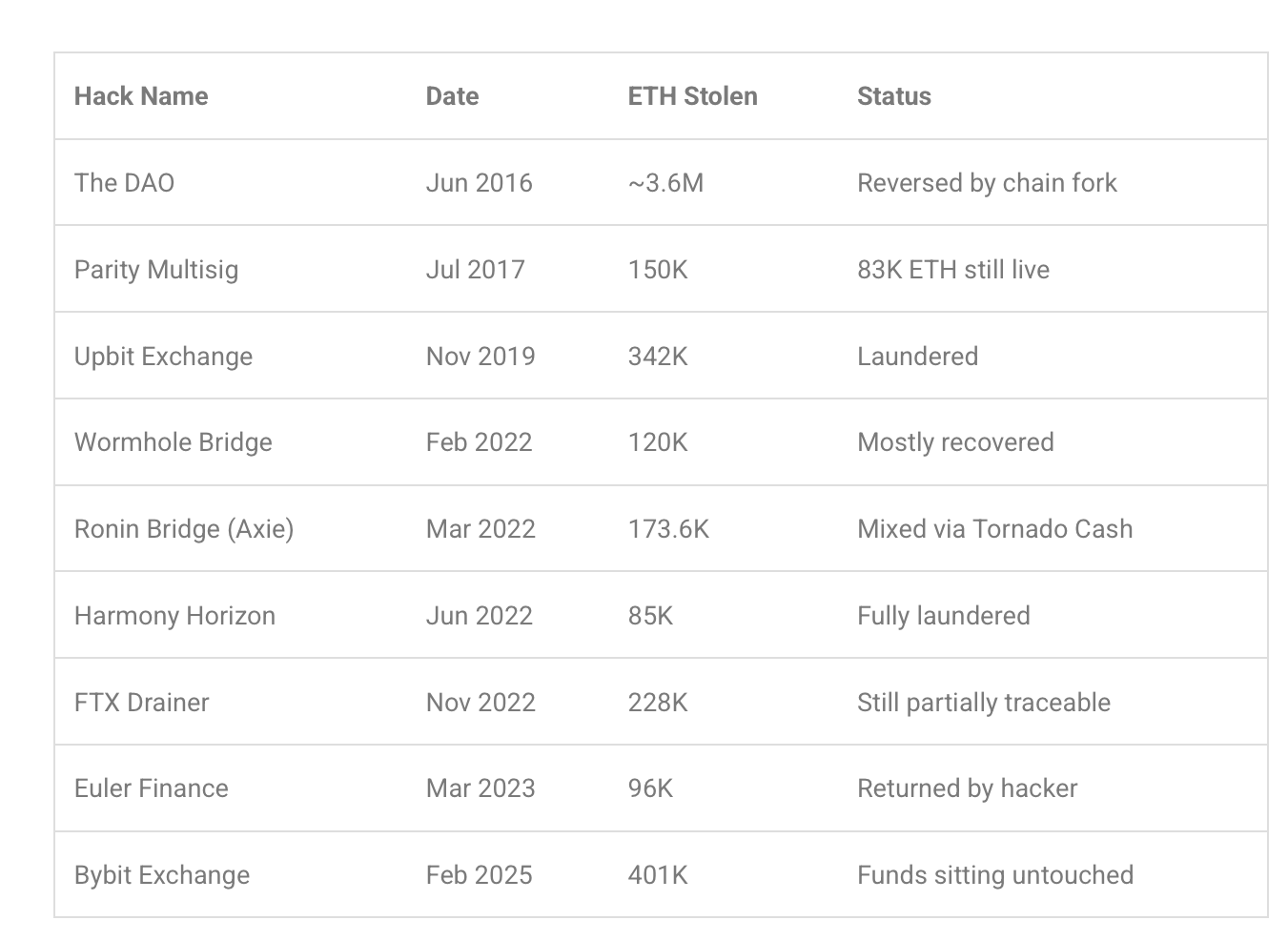Select the Bybit Exchange cell
This screenshot has height=941, width=1288.
(162, 875)
